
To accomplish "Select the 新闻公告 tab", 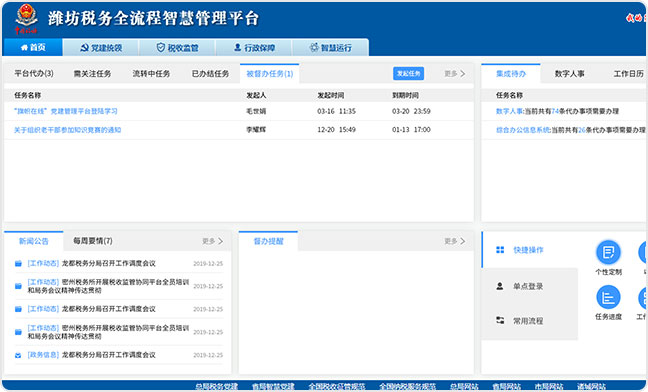I will [x=33, y=241].
